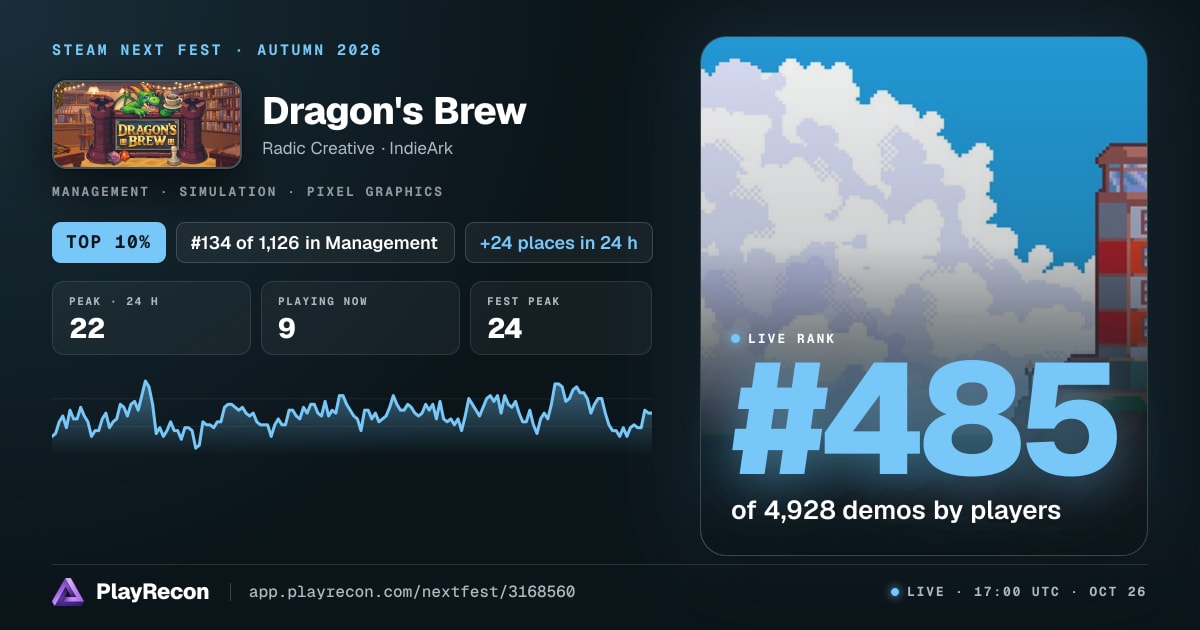
Task: Click "of 4,928 demos by players" text
Action: point(896,510)
